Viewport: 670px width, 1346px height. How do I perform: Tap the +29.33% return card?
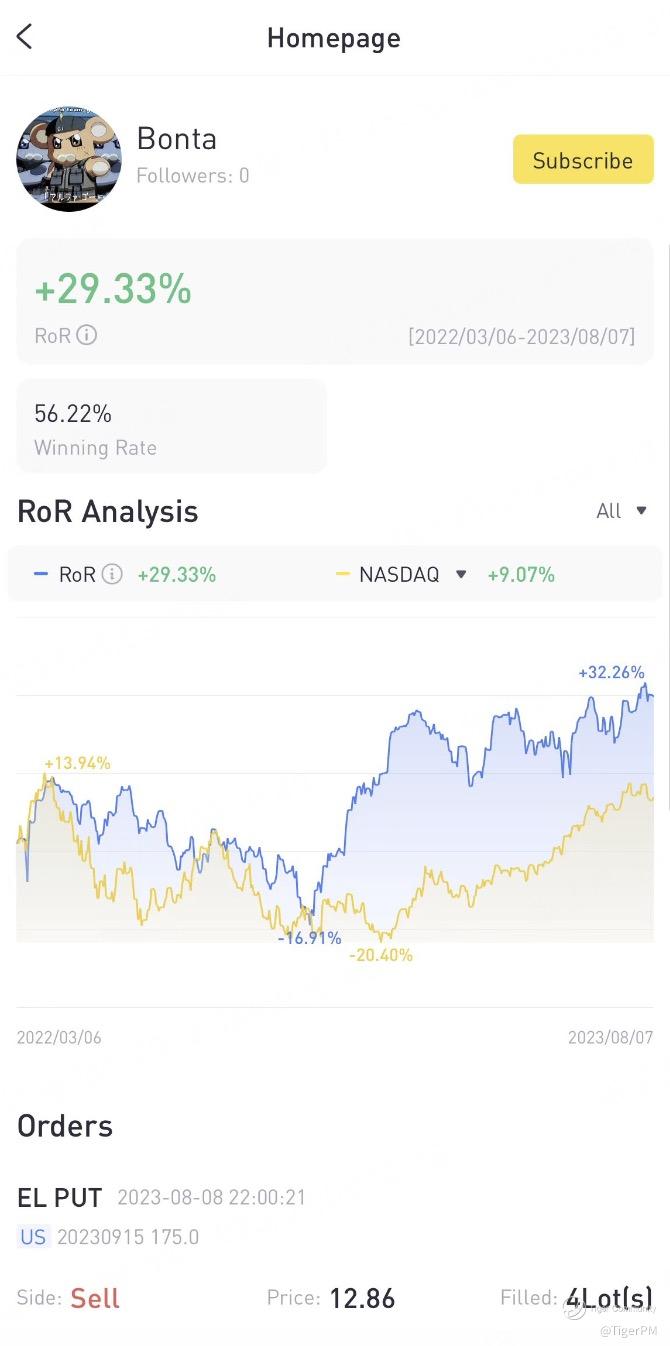pyautogui.click(x=335, y=302)
